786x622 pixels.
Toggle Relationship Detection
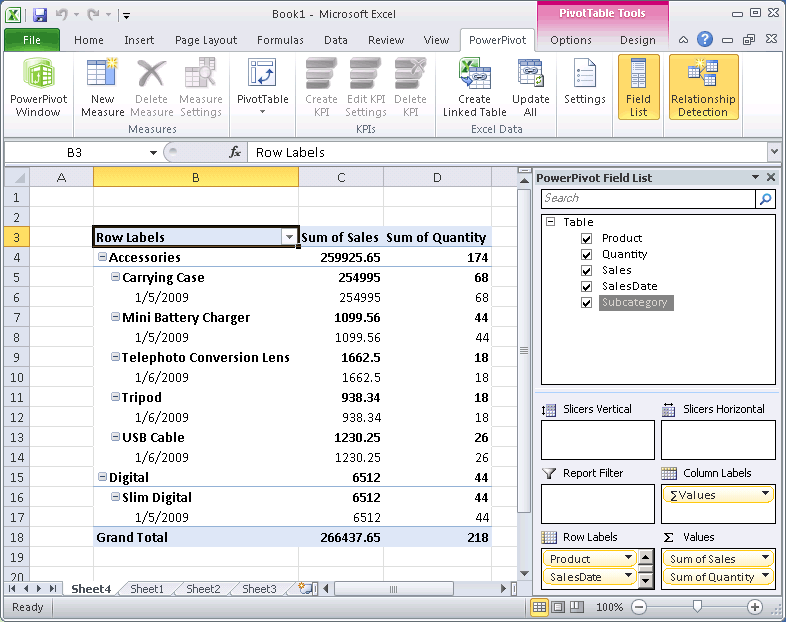coord(703,87)
